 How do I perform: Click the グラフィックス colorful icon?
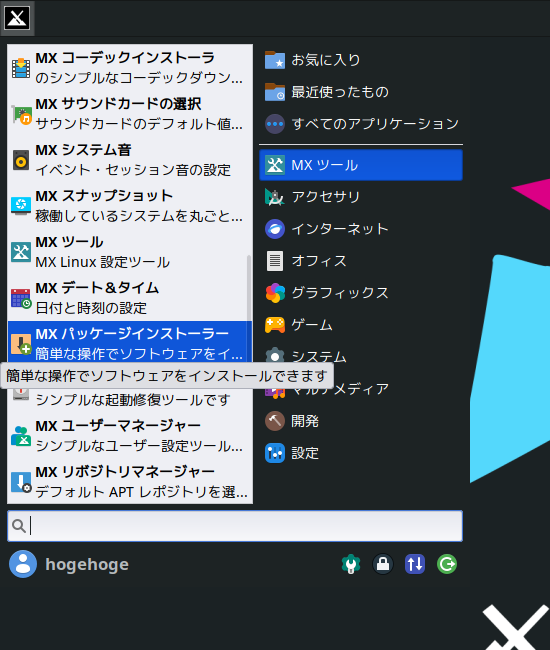tap(275, 293)
